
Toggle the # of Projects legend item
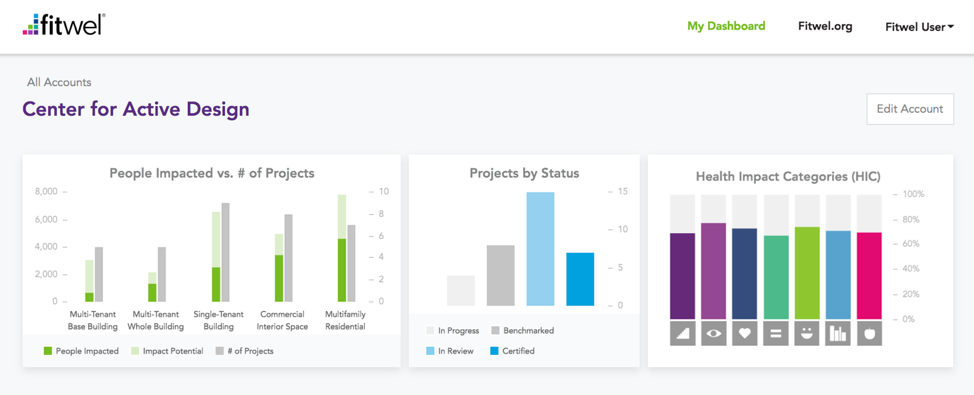coord(244,351)
